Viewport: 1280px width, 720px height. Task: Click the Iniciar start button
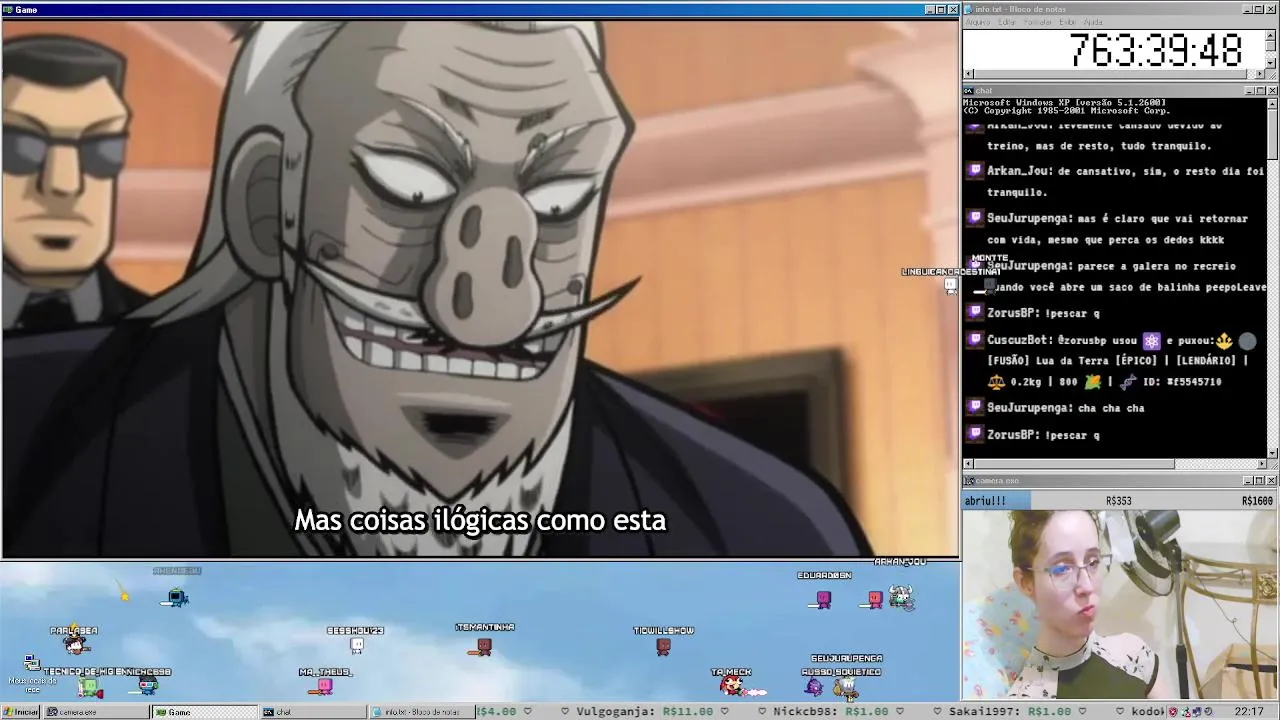(20, 712)
